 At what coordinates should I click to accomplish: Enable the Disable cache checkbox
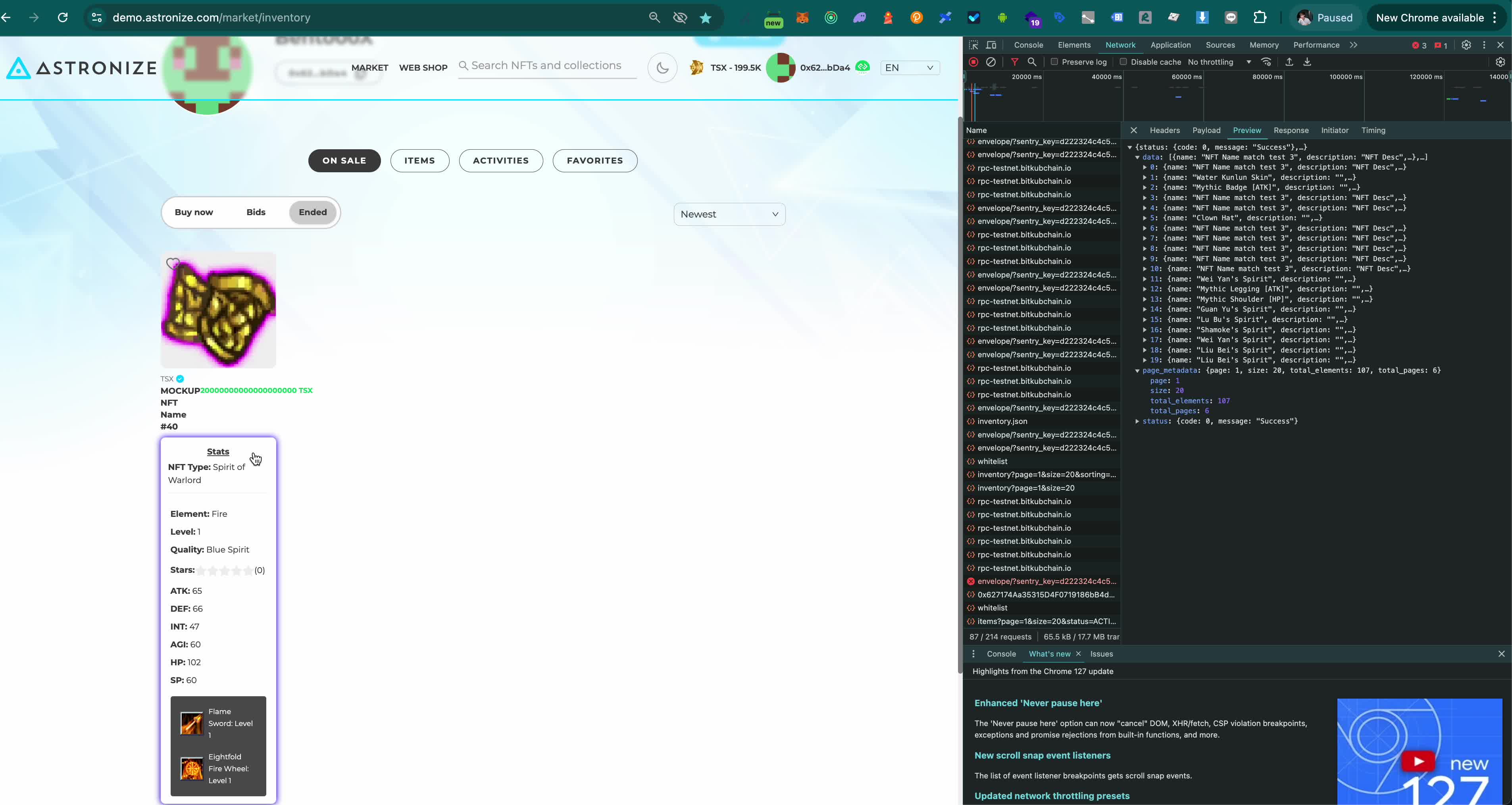(1123, 62)
